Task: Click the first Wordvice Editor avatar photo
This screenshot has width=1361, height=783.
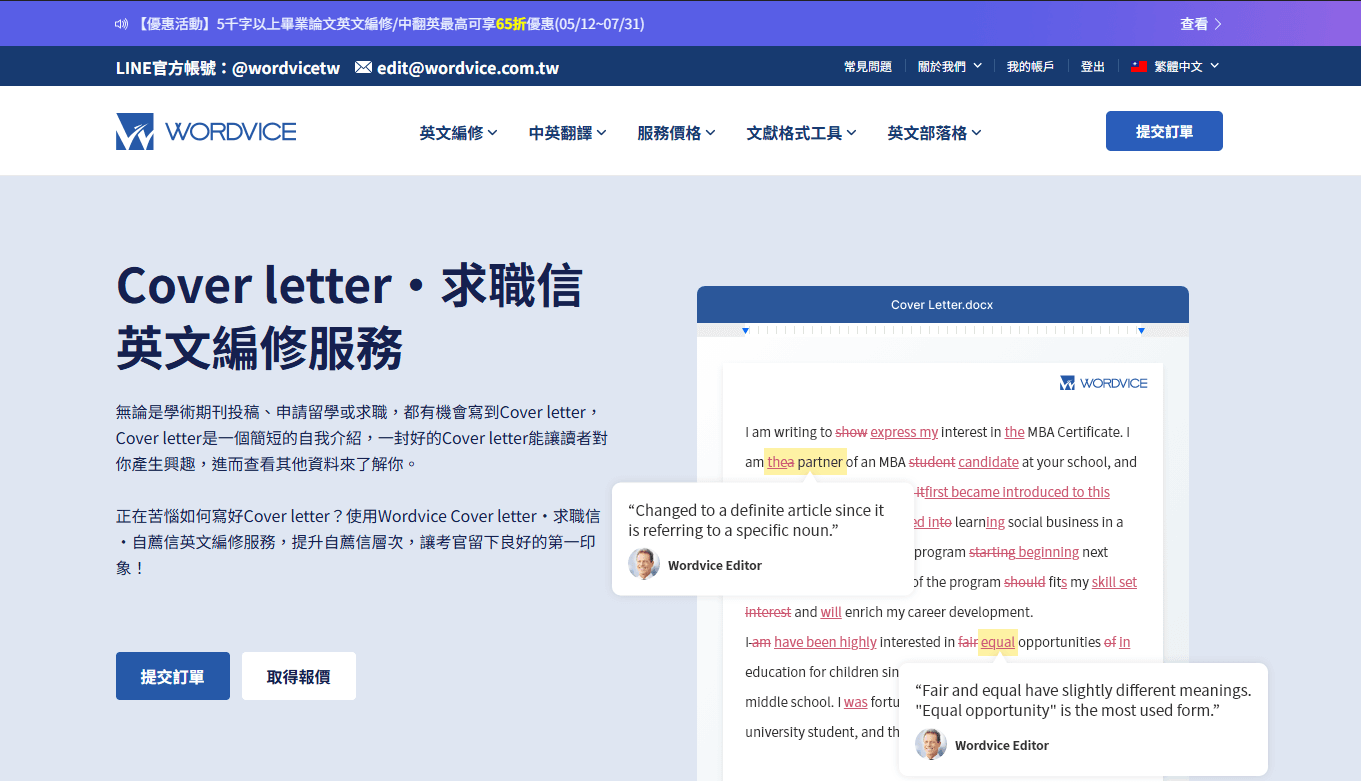Action: [x=644, y=564]
